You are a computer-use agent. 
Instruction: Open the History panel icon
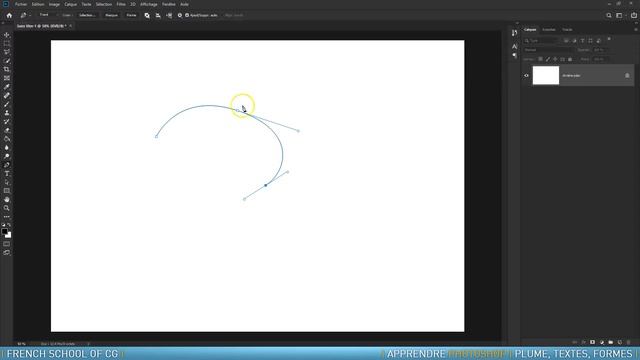point(514,33)
